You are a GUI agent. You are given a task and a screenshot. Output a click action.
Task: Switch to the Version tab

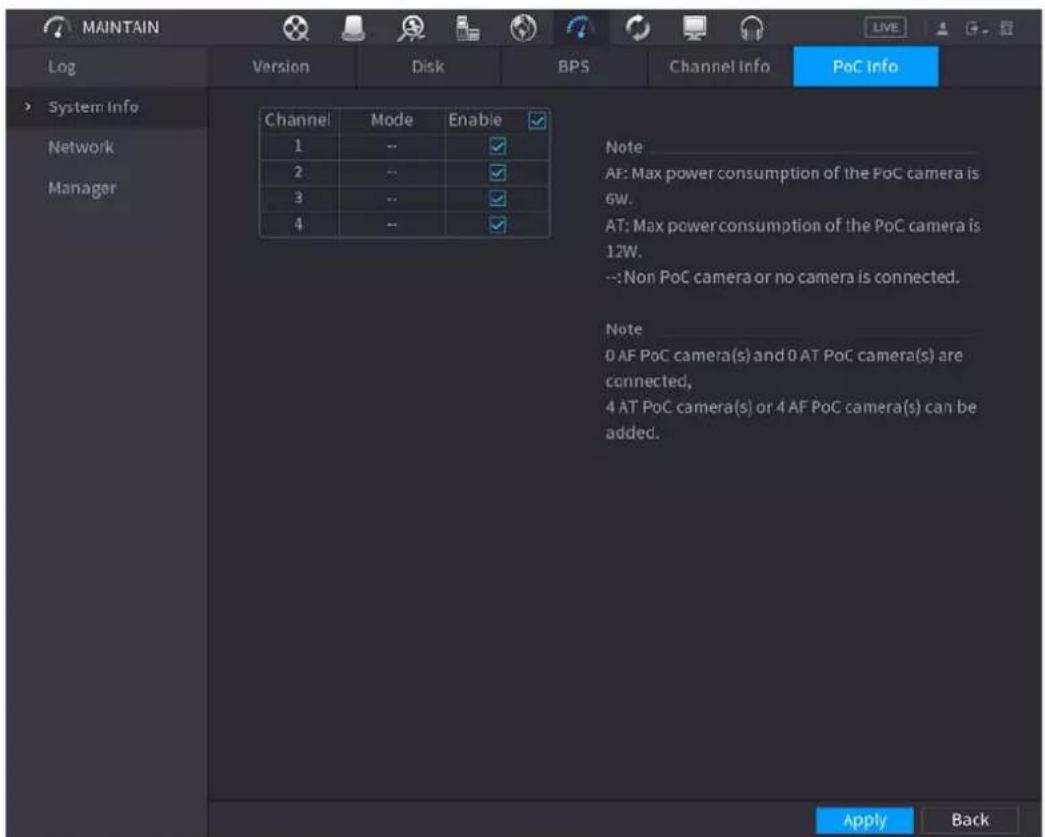(x=281, y=67)
